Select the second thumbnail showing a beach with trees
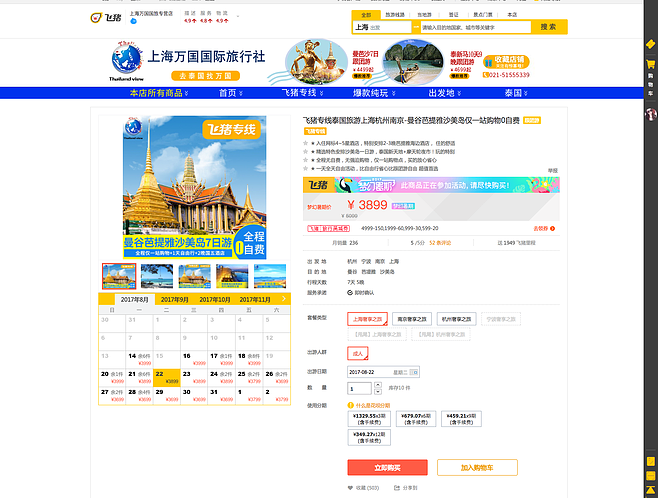The image size is (658, 498). point(157,276)
